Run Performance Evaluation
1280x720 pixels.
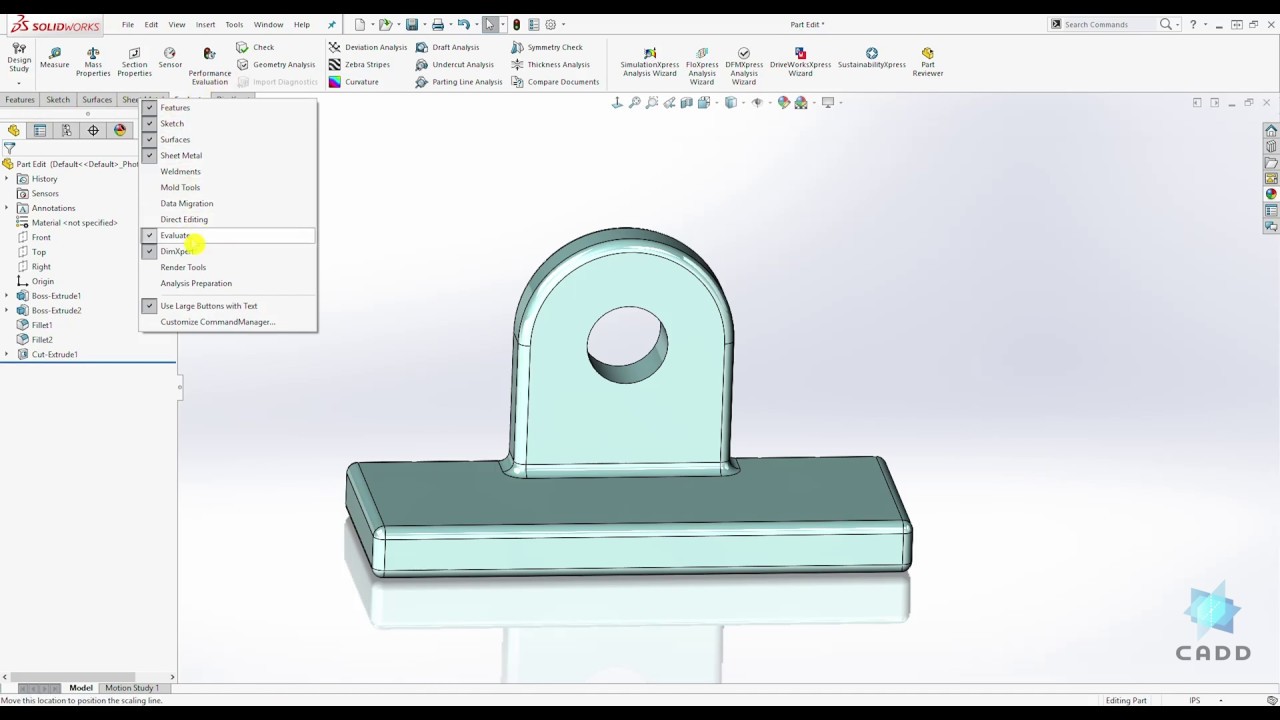209,66
